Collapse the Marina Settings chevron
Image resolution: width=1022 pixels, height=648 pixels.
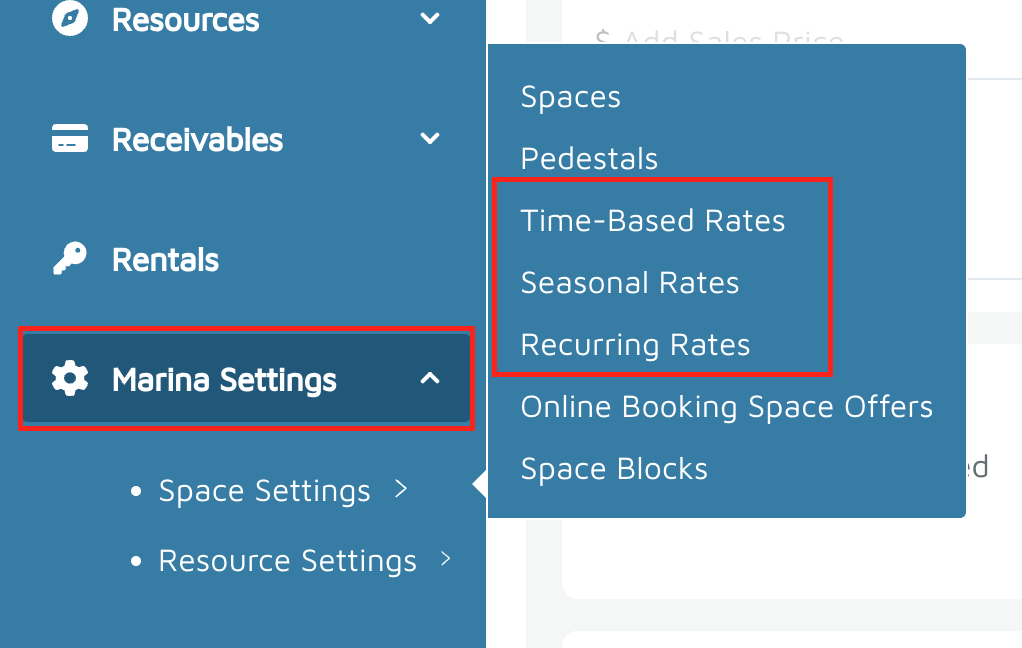(430, 378)
